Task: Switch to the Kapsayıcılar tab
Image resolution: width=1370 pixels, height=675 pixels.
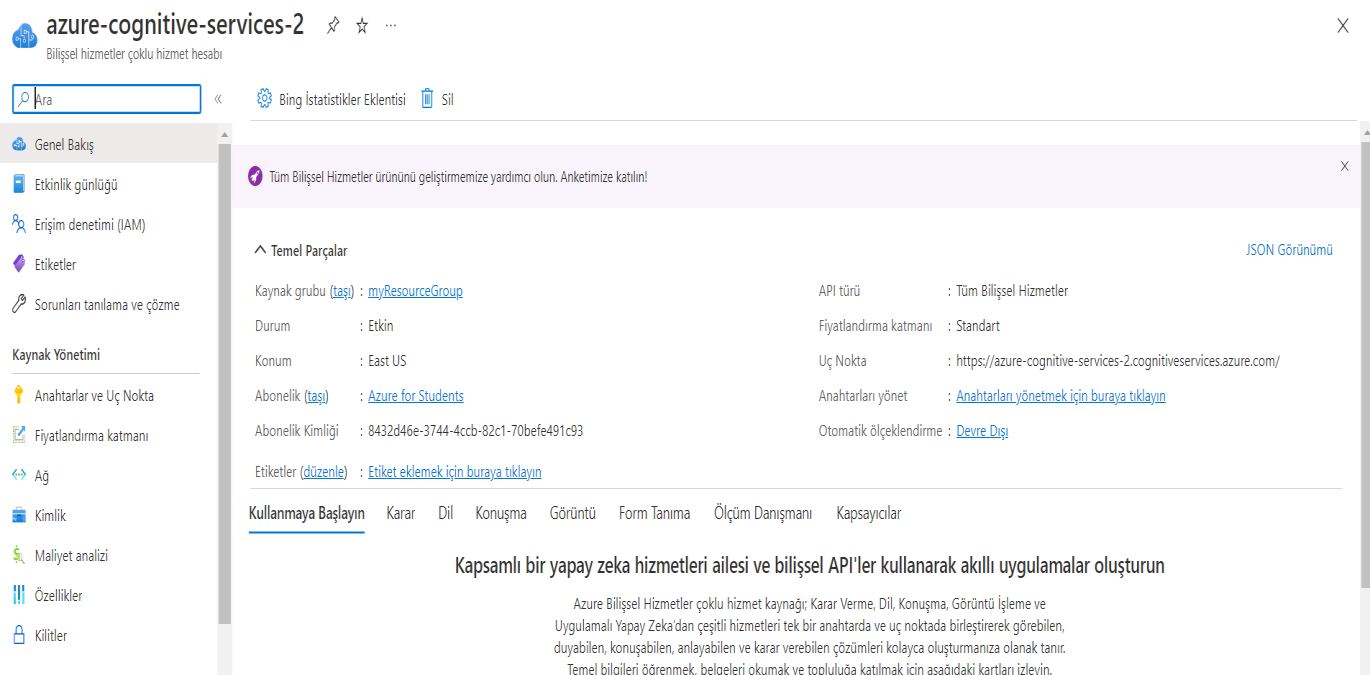Action: 869,513
